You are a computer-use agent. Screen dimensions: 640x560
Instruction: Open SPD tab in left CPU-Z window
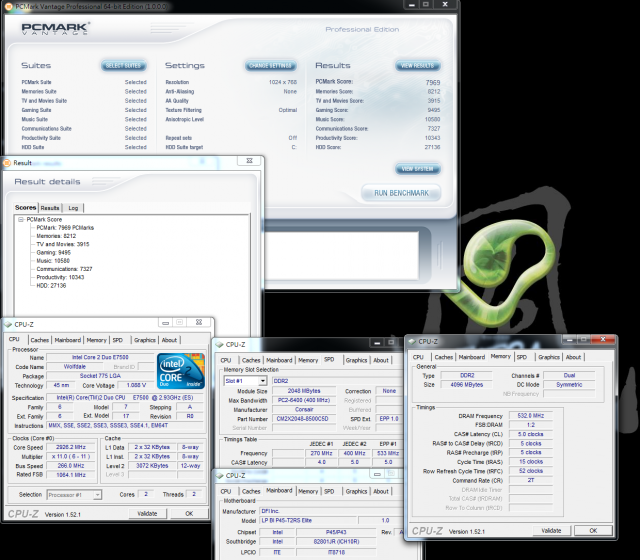pyautogui.click(x=118, y=340)
